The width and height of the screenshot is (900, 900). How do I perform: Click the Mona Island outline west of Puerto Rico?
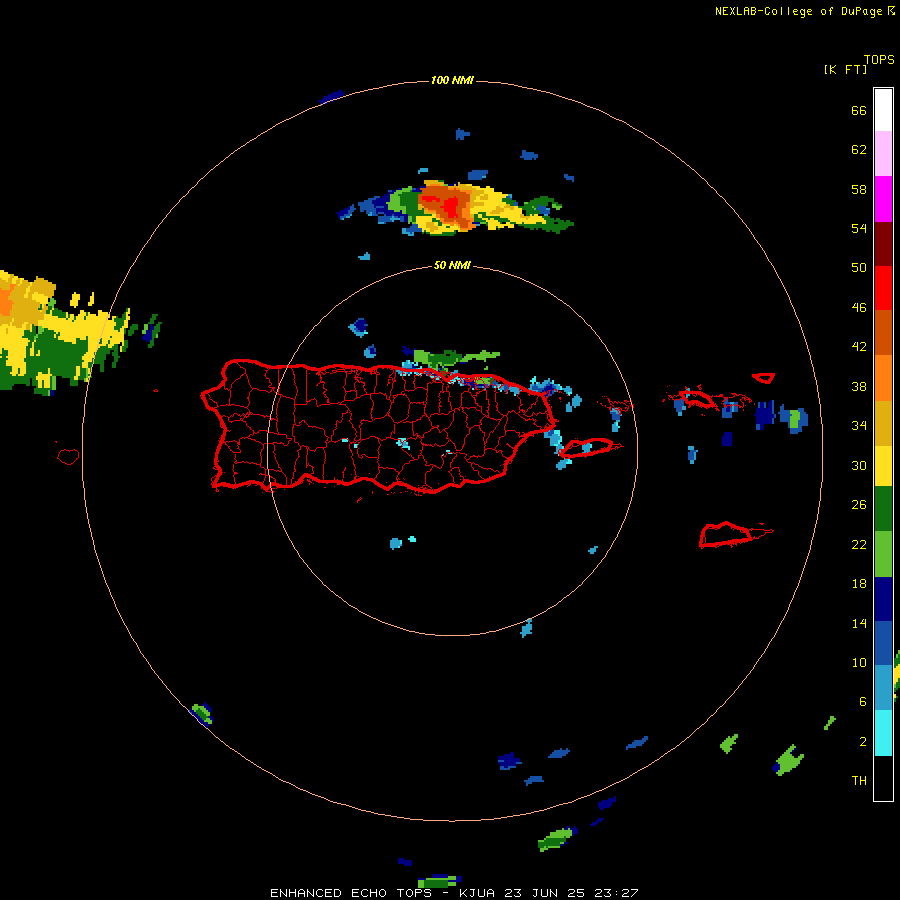68,456
